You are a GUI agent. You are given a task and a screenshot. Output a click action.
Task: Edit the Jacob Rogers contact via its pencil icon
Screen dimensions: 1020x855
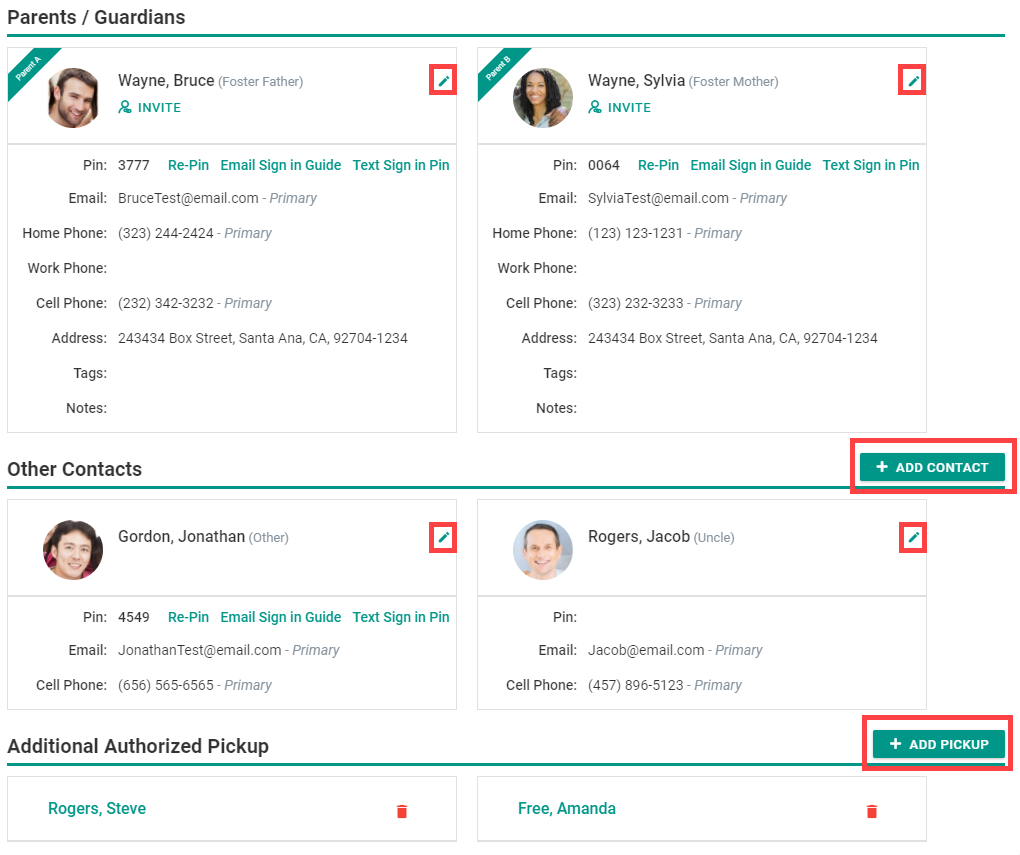[913, 537]
